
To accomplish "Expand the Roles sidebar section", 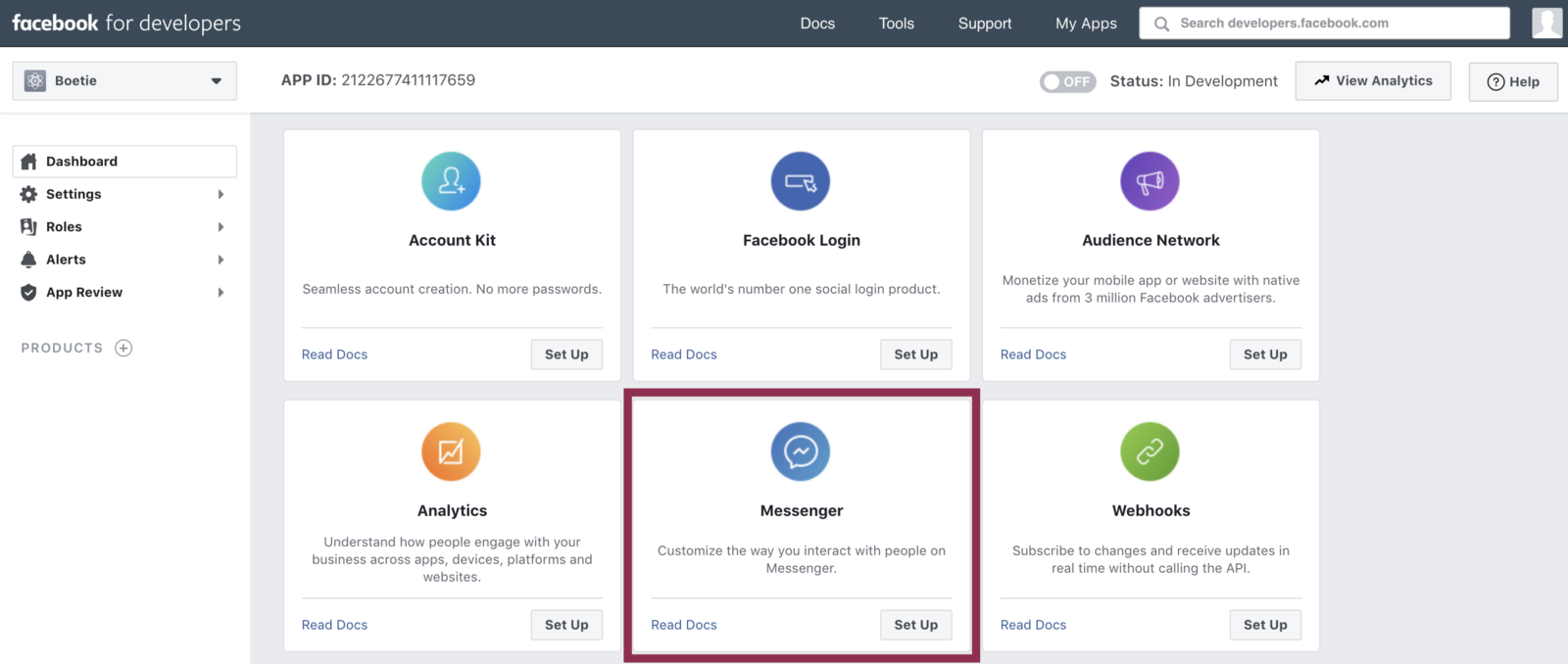I will 124,226.
